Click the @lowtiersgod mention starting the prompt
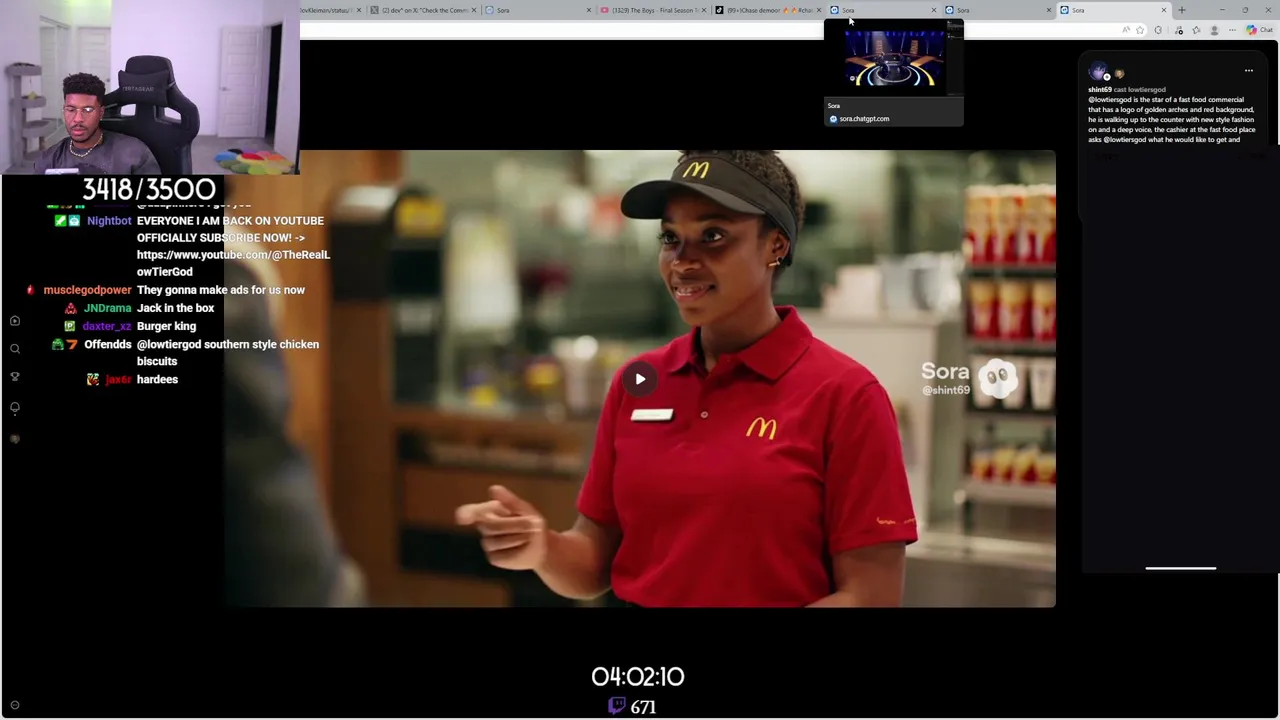The width and height of the screenshot is (1280, 720). (x=1110, y=100)
